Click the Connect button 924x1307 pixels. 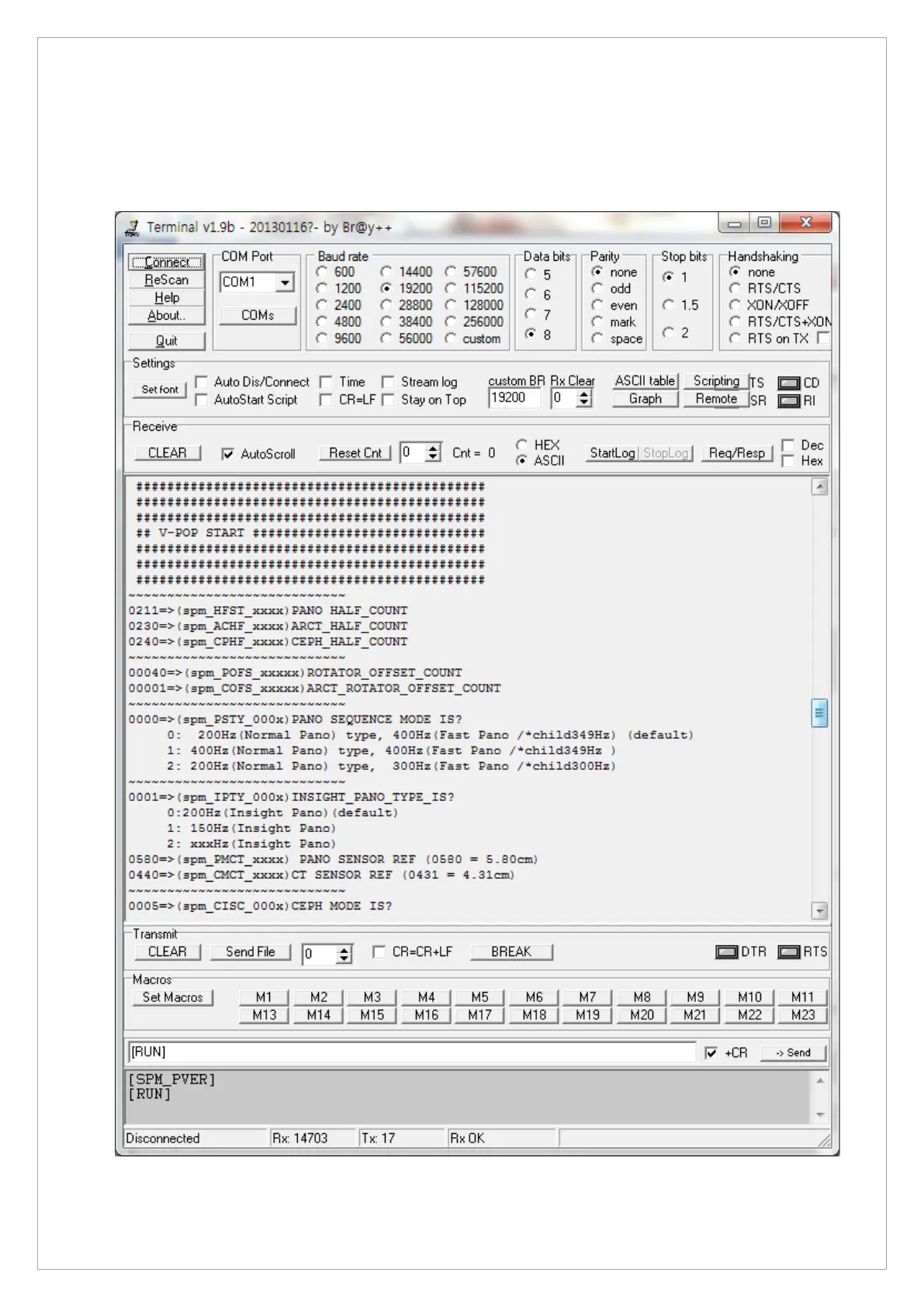(x=166, y=262)
